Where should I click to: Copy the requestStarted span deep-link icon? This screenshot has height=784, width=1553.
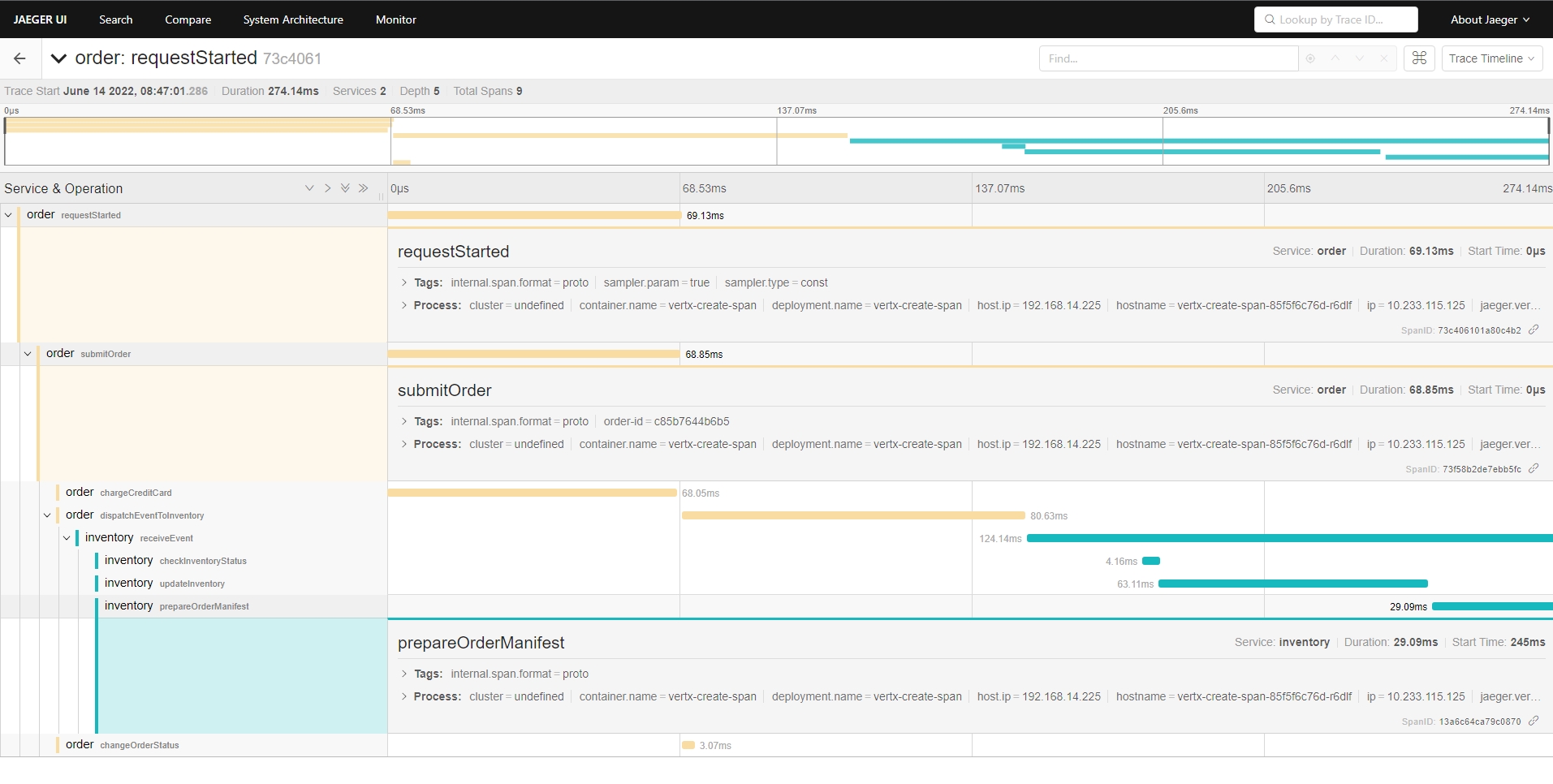[x=1534, y=330]
